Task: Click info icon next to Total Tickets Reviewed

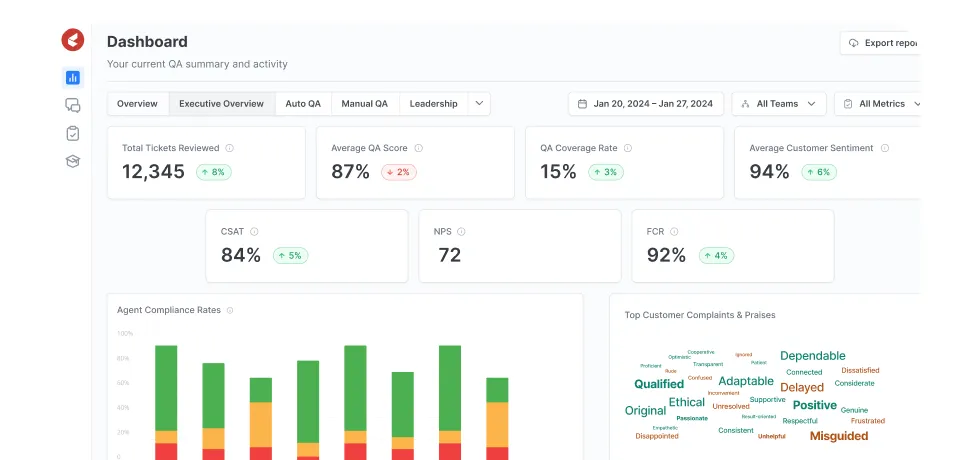Action: [x=229, y=148]
